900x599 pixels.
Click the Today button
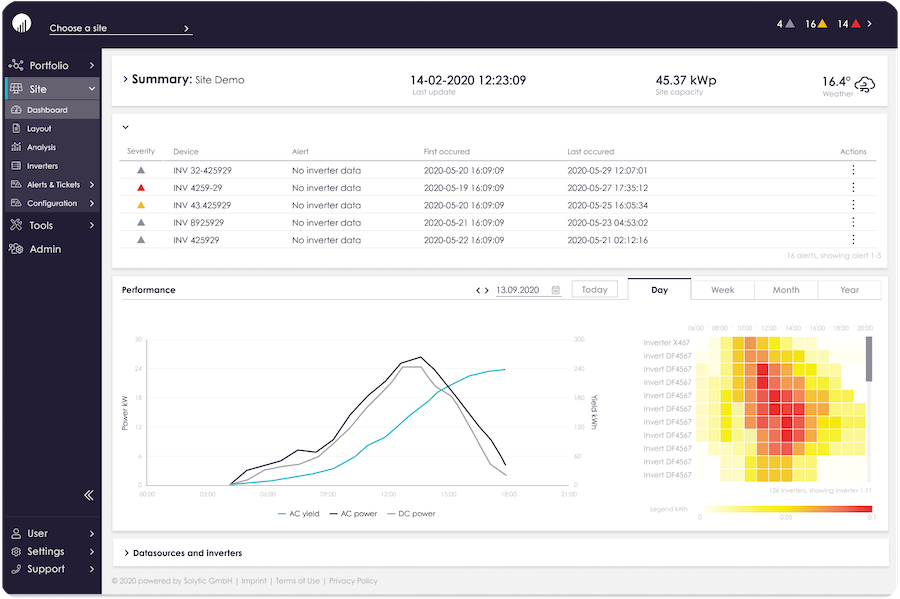[595, 290]
